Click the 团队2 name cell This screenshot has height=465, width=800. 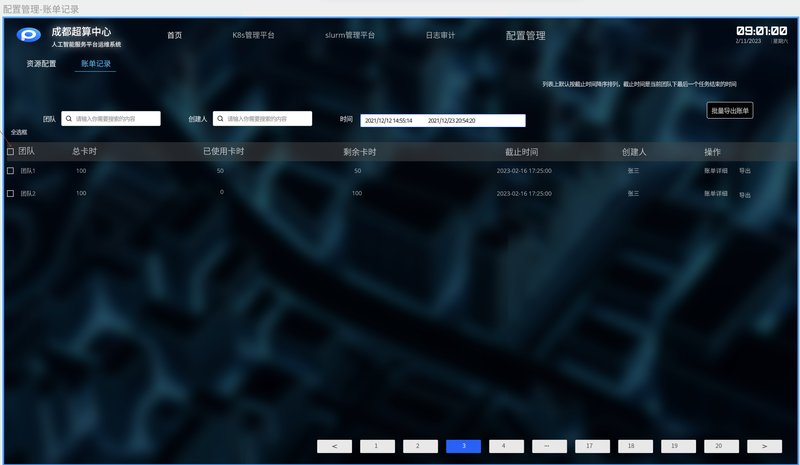[28, 194]
